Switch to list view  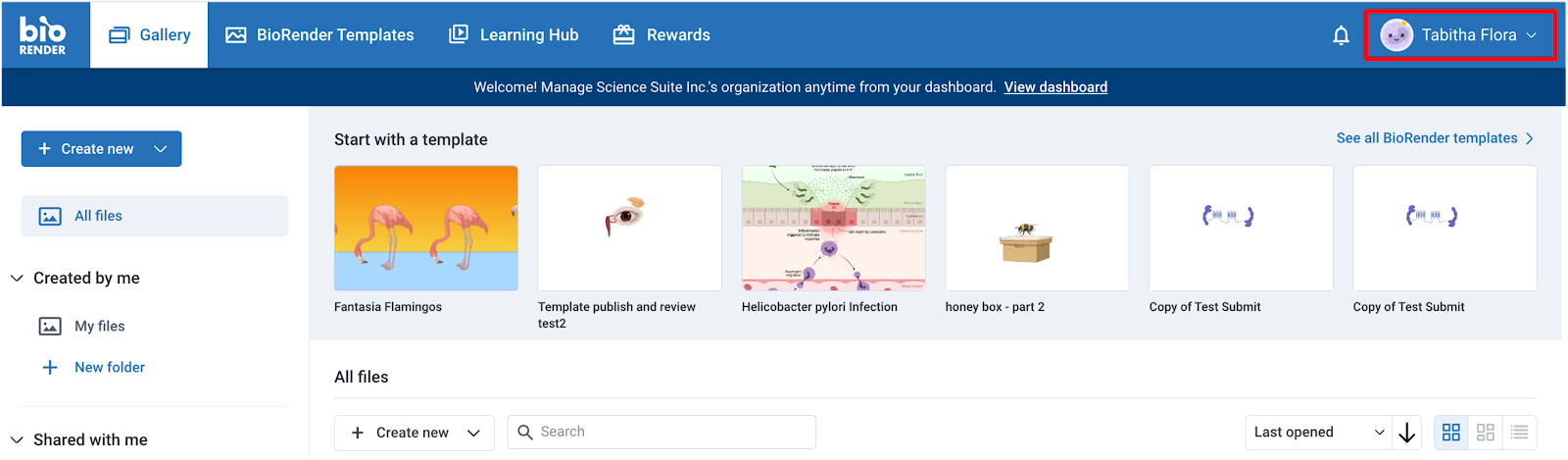click(1519, 433)
